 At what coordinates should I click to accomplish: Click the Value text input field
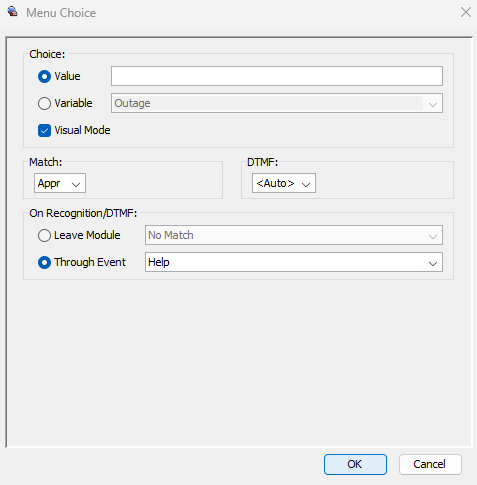click(277, 76)
